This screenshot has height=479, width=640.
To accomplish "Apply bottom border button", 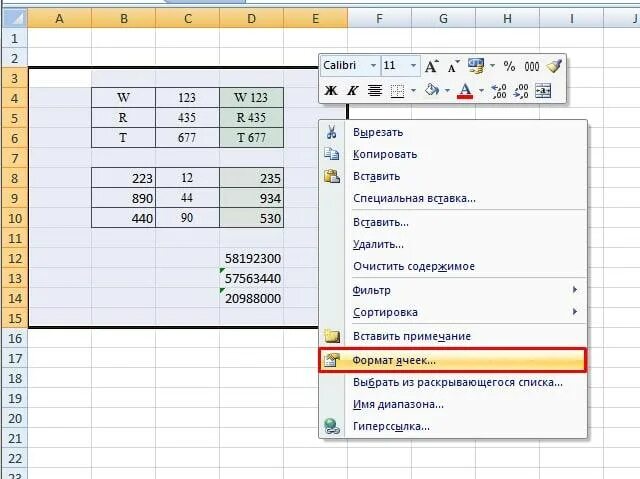I will [397, 91].
